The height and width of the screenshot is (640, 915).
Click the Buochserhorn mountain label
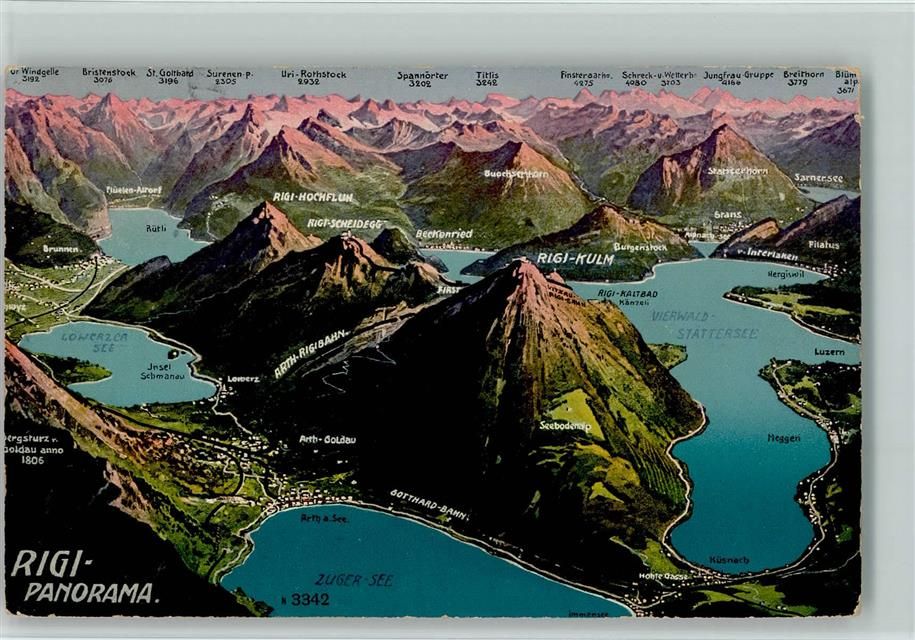(516, 173)
